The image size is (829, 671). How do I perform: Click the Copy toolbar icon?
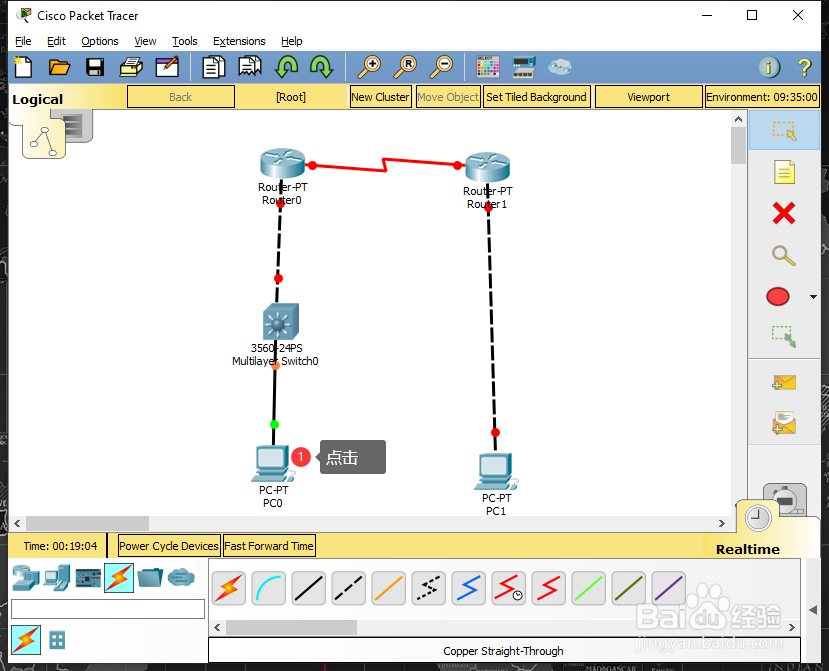[x=214, y=67]
